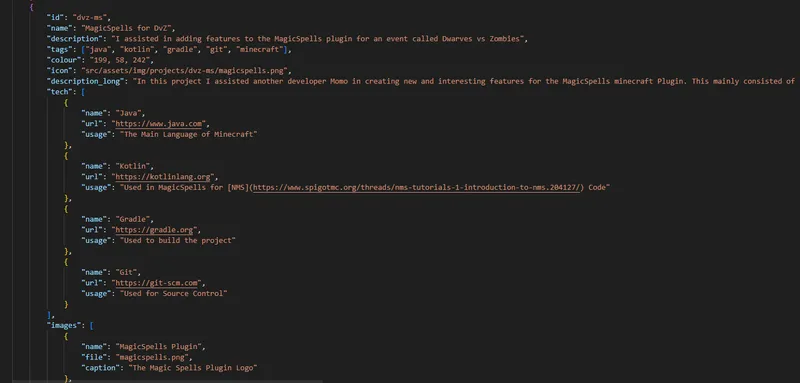The width and height of the screenshot is (800, 383).
Task: Click the "tech" key
Action: (59, 92)
